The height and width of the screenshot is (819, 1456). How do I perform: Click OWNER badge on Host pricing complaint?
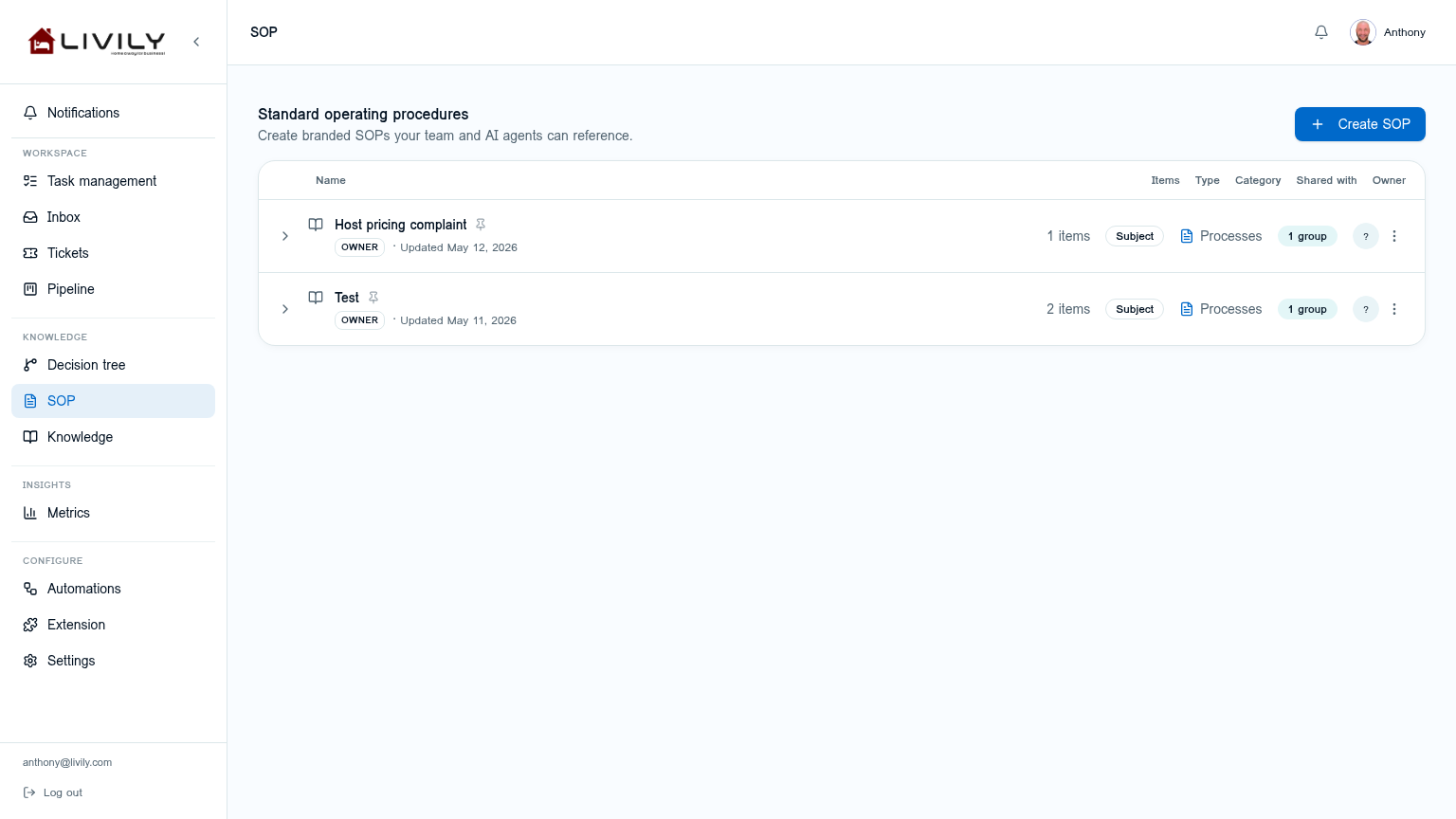pos(360,247)
